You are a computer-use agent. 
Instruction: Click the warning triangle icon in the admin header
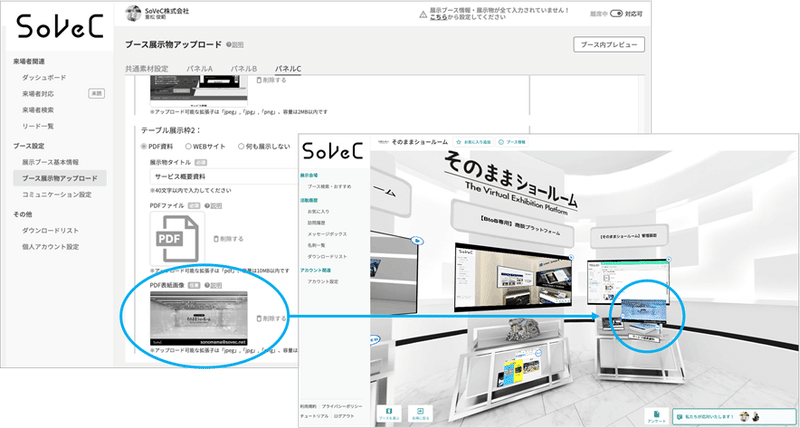click(x=423, y=15)
